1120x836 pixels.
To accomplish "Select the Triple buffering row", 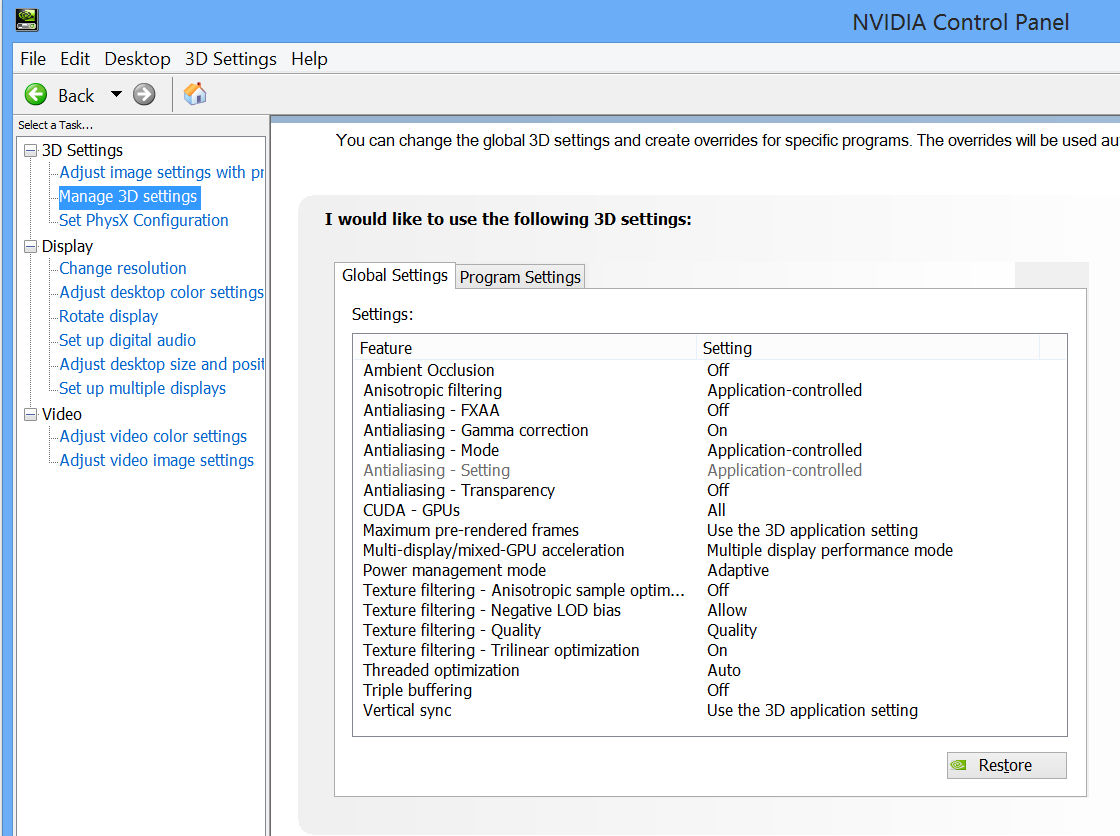I will point(709,690).
